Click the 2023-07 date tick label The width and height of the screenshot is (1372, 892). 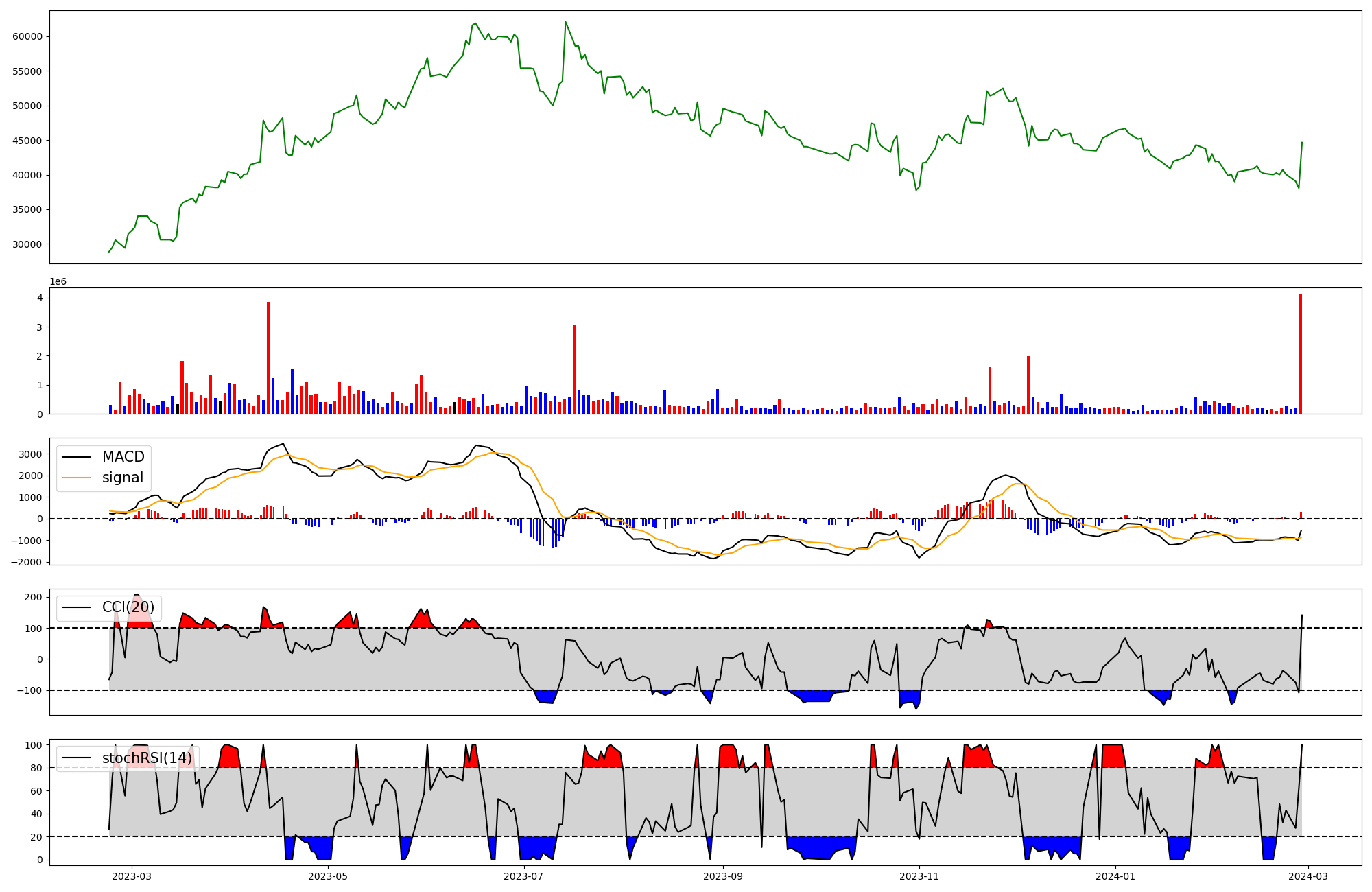524,876
